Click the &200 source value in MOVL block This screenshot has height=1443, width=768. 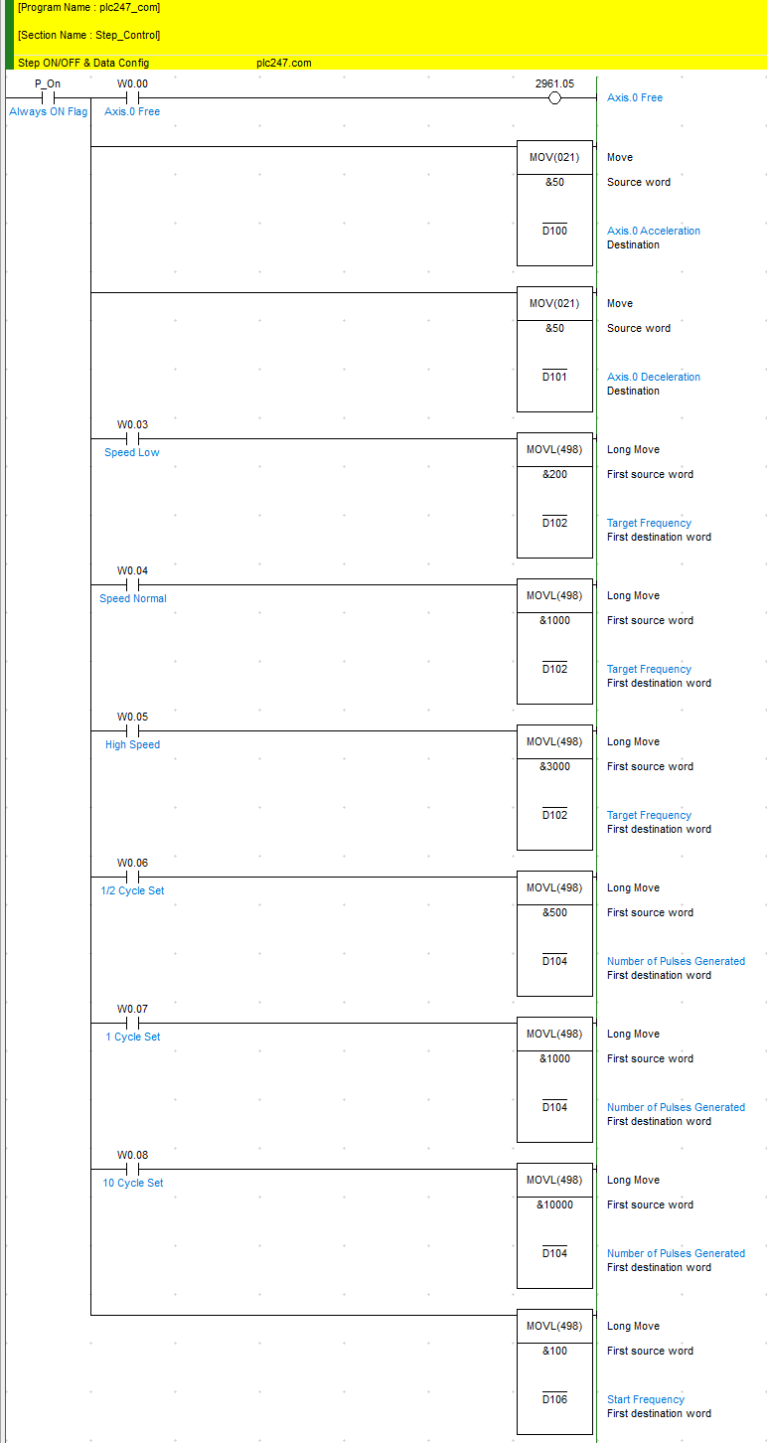click(x=554, y=474)
